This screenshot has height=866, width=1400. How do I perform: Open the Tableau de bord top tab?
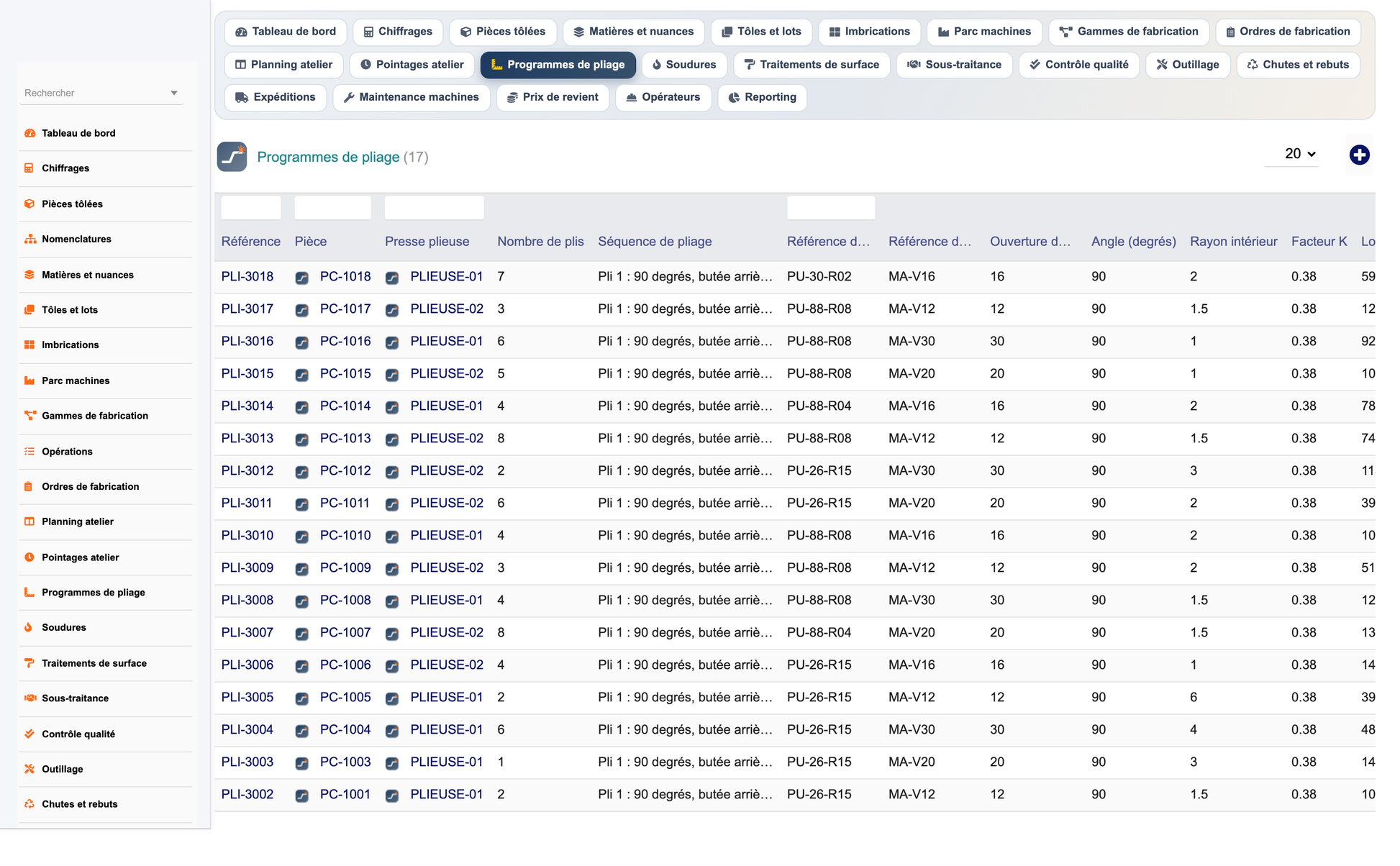286,32
